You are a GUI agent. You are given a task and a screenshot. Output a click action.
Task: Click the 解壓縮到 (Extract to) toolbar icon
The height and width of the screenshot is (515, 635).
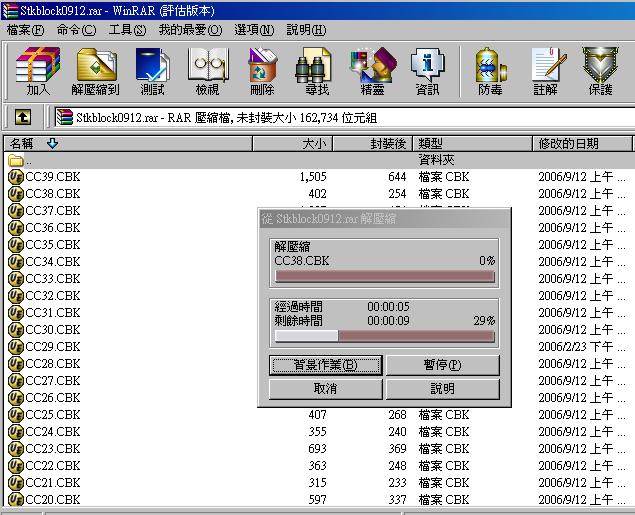[x=96, y=65]
